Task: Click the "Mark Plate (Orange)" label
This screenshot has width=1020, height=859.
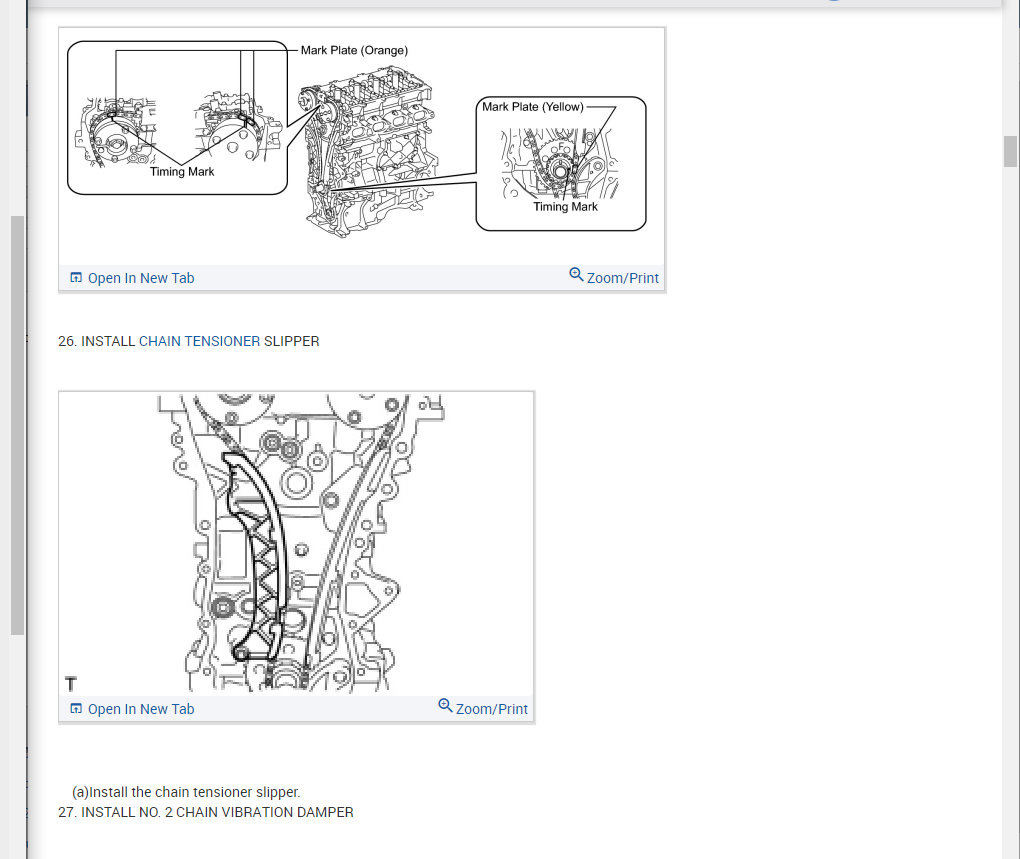Action: point(355,50)
